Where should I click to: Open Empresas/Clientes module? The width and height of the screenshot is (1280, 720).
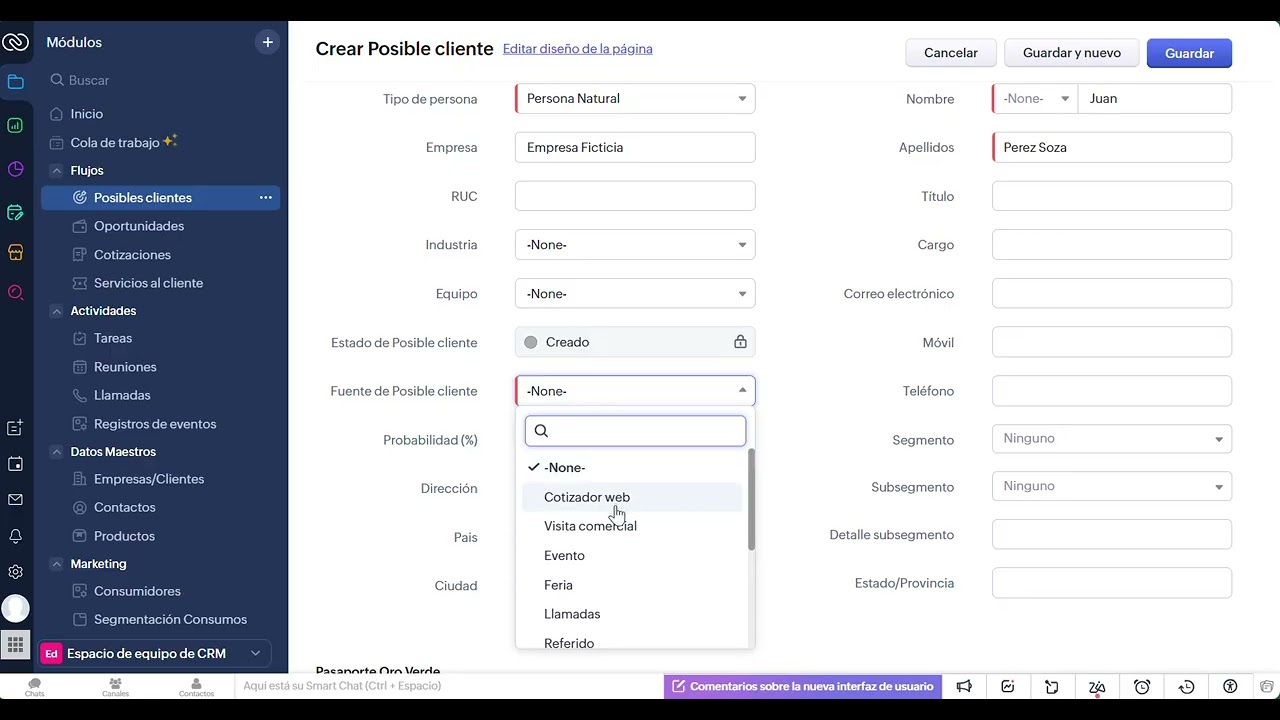tap(149, 479)
